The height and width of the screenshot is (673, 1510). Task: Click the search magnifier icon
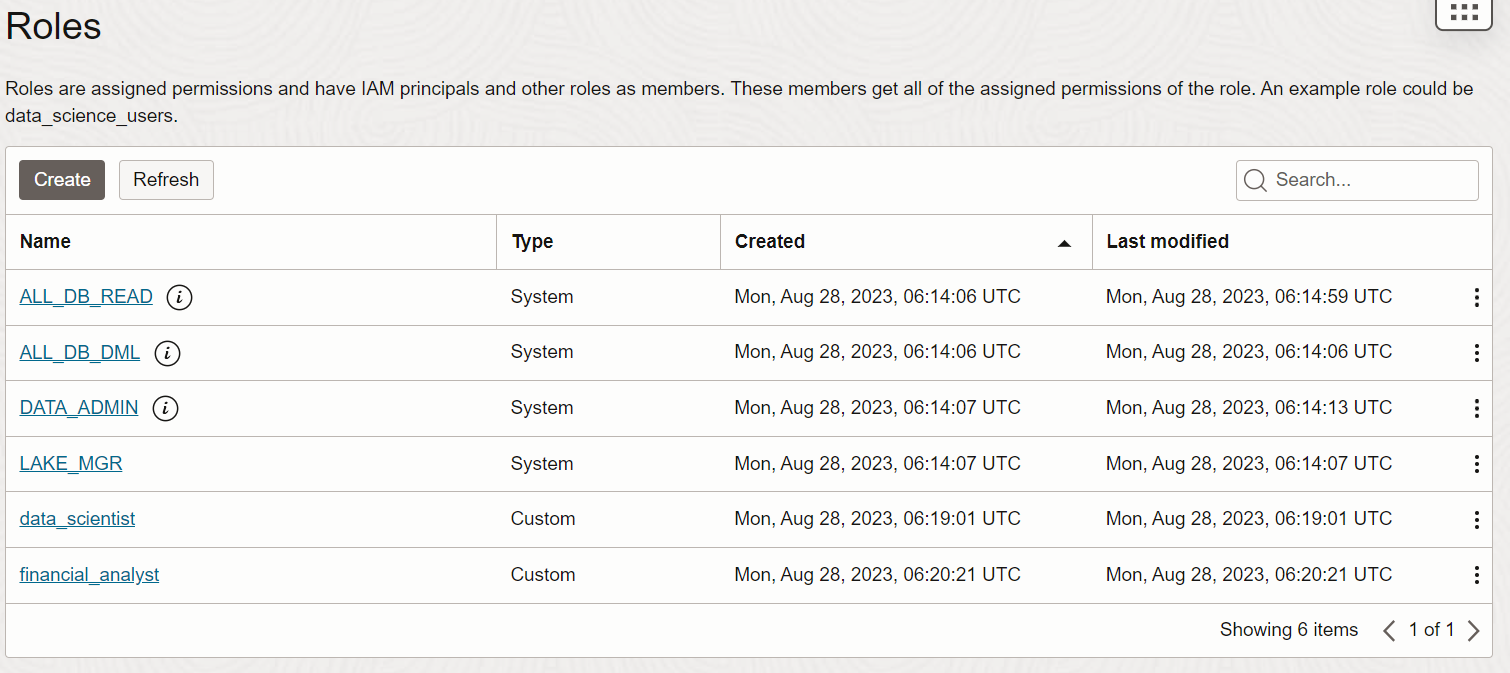(1256, 180)
